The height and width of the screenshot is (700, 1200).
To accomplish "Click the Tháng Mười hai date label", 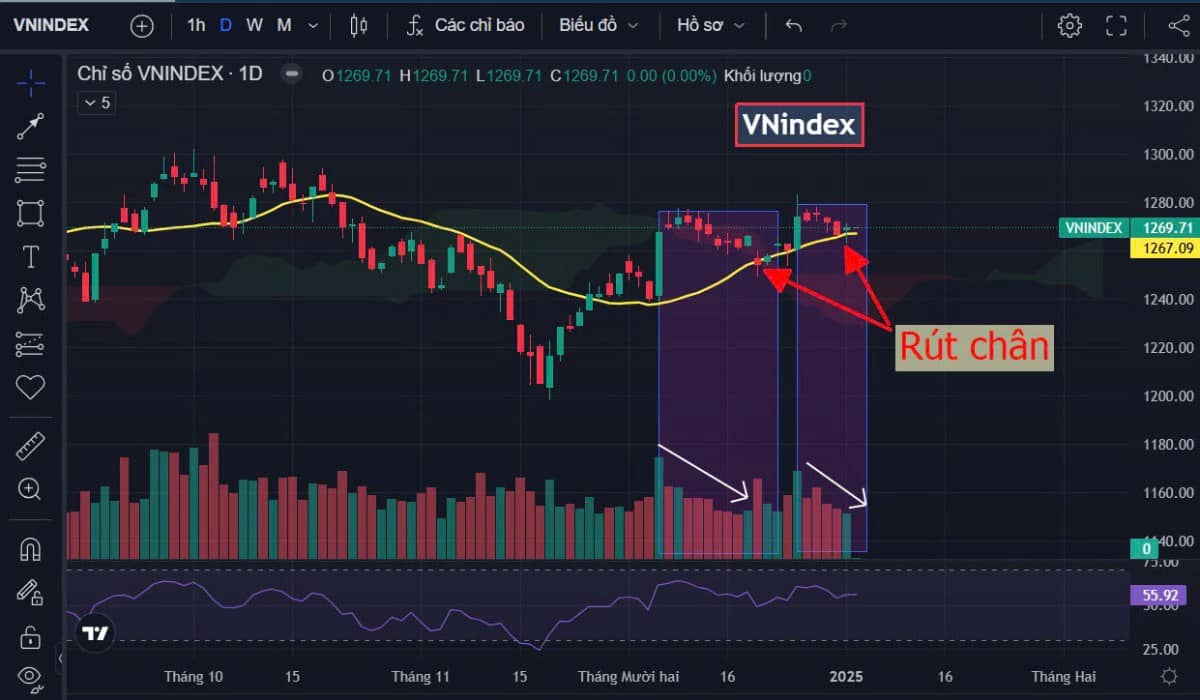I will pyautogui.click(x=628, y=677).
